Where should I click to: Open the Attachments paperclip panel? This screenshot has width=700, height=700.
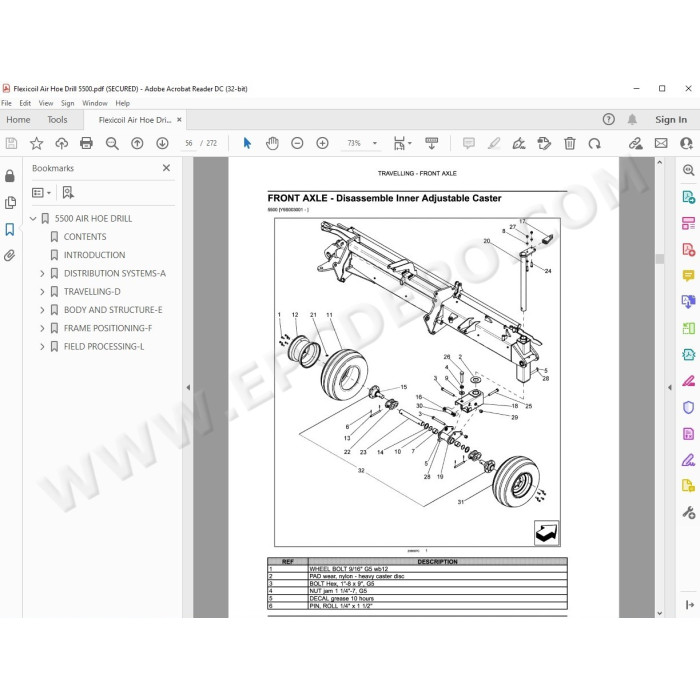click(x=10, y=255)
